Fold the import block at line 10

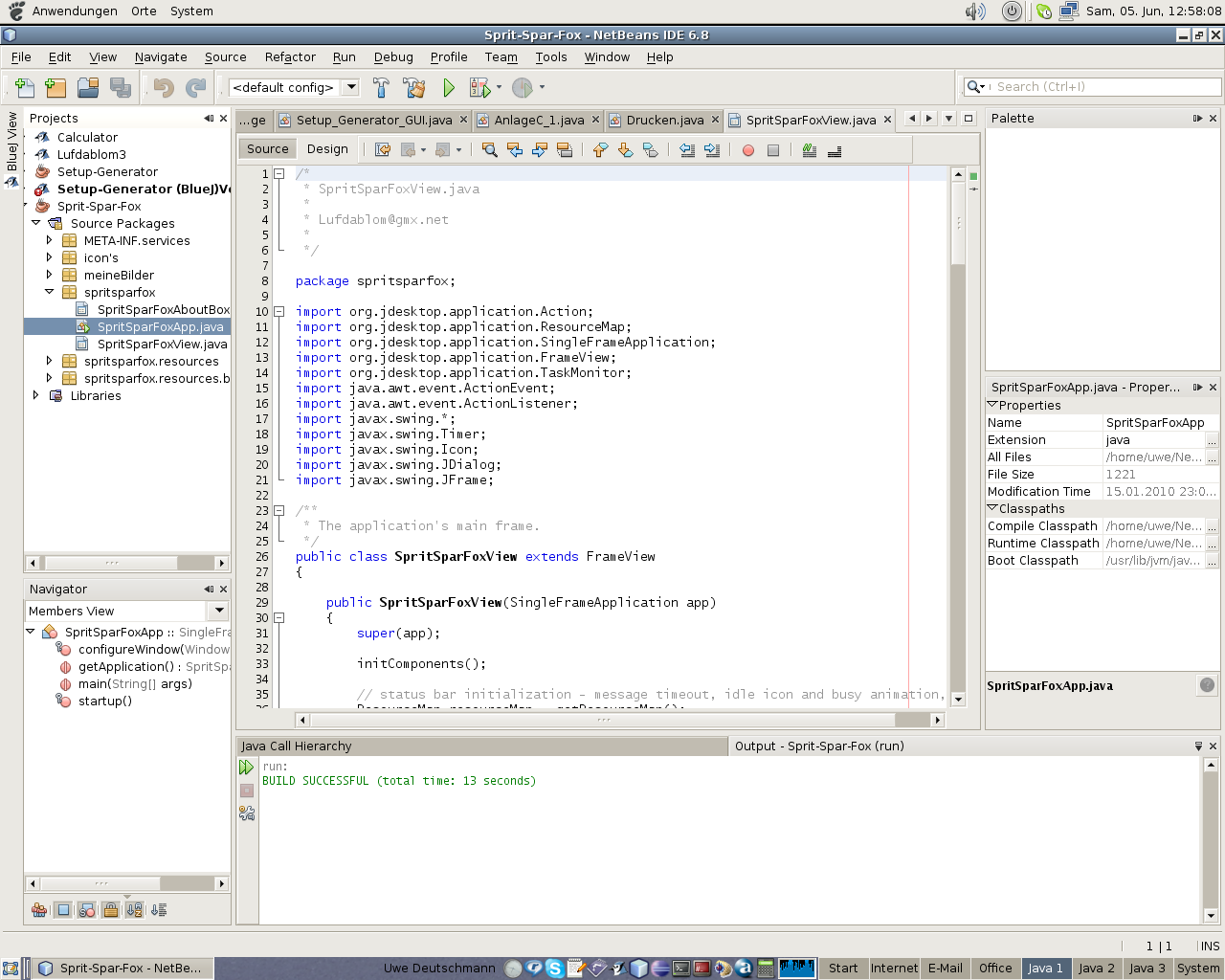point(279,311)
